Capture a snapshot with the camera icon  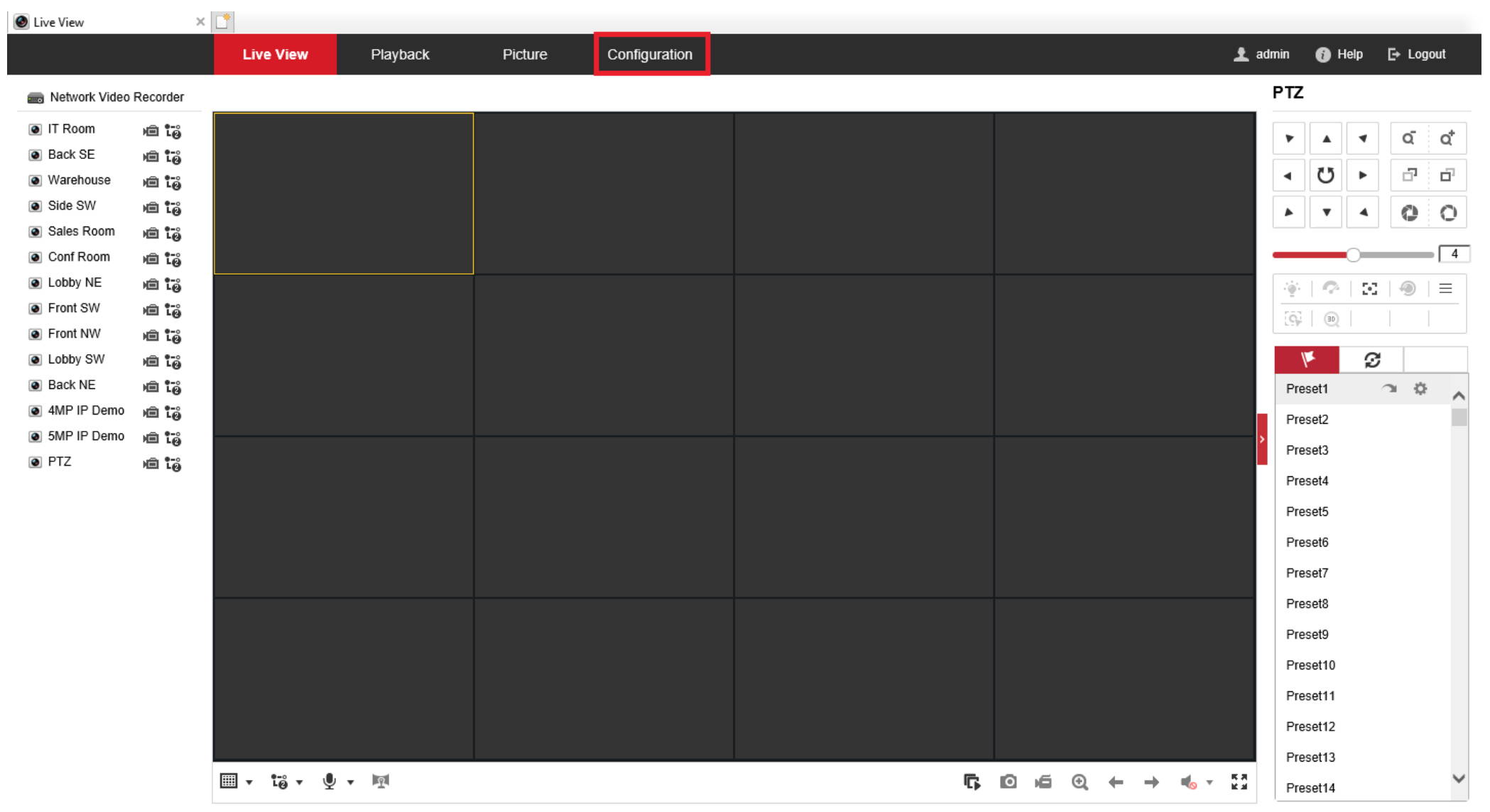pyautogui.click(x=1008, y=782)
